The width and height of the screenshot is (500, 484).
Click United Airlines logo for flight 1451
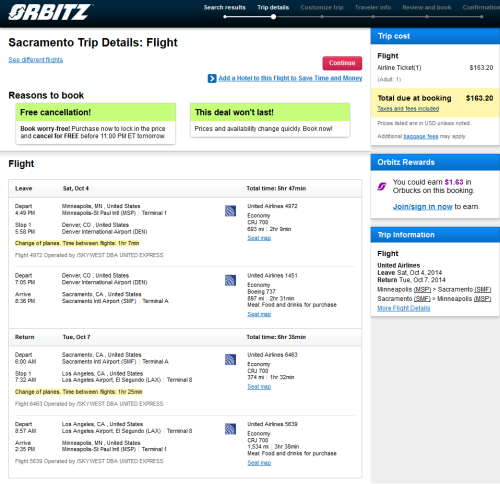point(230,280)
